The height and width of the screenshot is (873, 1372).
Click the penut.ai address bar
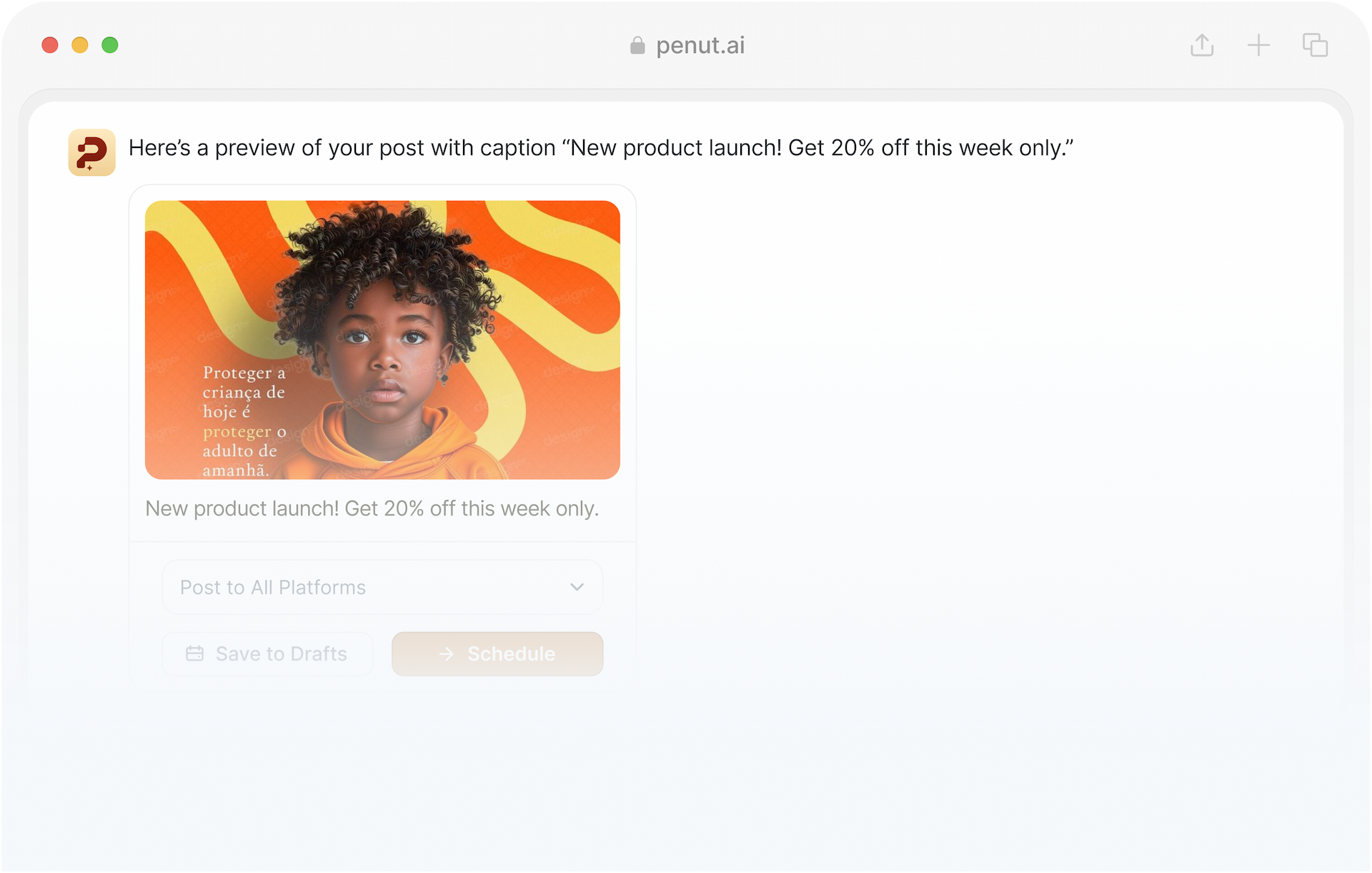pos(687,46)
